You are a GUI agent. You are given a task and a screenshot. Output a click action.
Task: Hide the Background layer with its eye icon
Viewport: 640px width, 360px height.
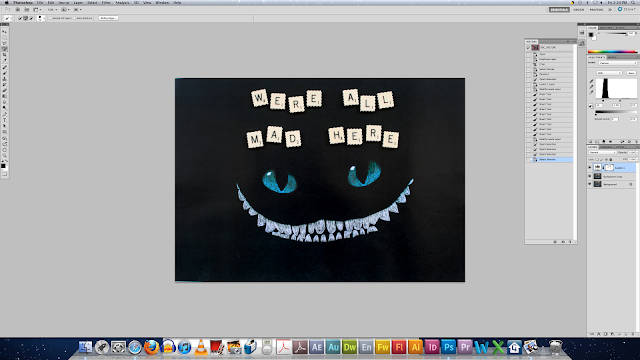click(x=590, y=184)
